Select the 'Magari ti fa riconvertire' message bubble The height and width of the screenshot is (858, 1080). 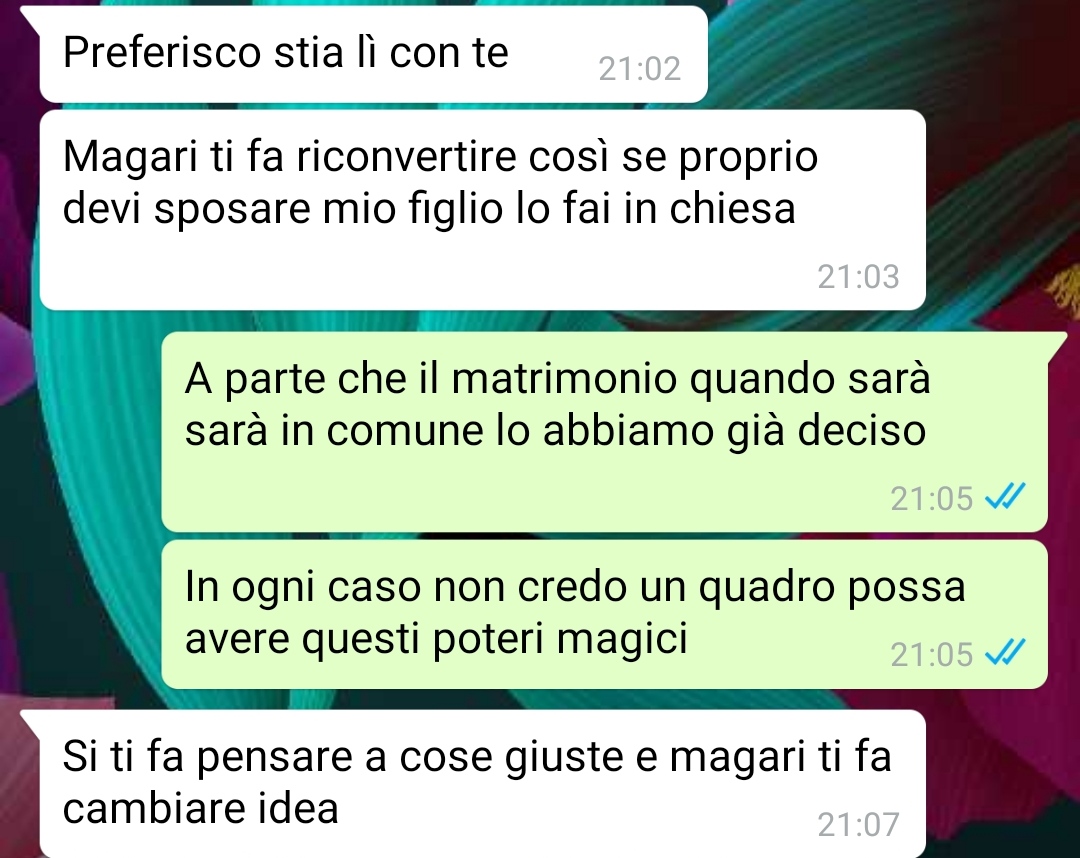[x=482, y=210]
